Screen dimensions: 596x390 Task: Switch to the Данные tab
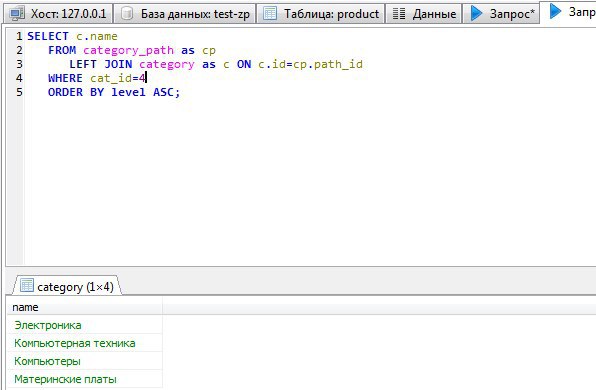coord(424,14)
